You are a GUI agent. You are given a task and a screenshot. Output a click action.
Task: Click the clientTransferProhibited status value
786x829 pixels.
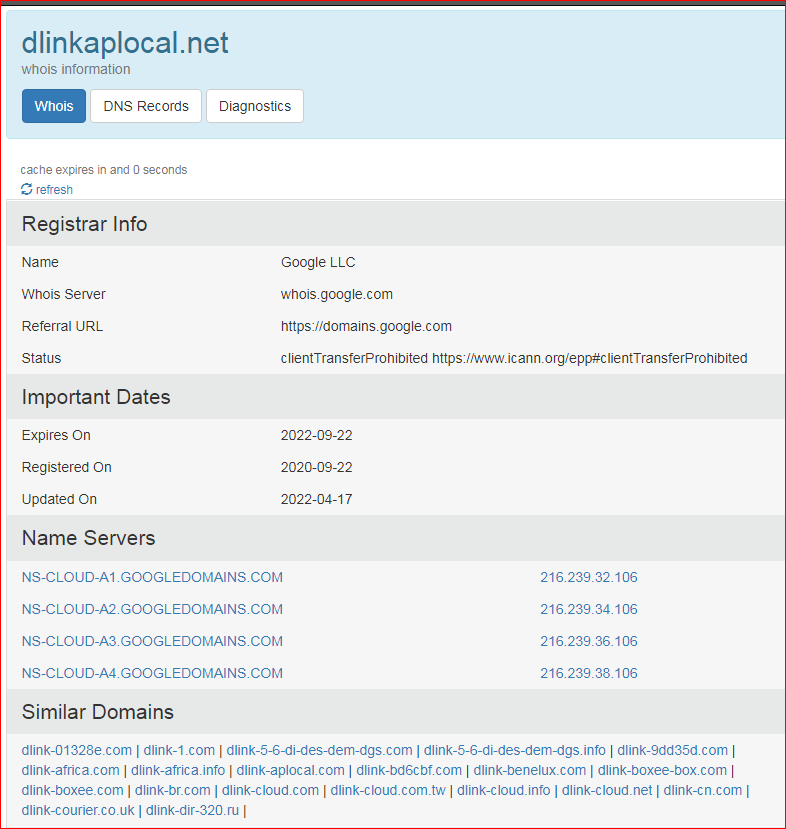coord(514,358)
